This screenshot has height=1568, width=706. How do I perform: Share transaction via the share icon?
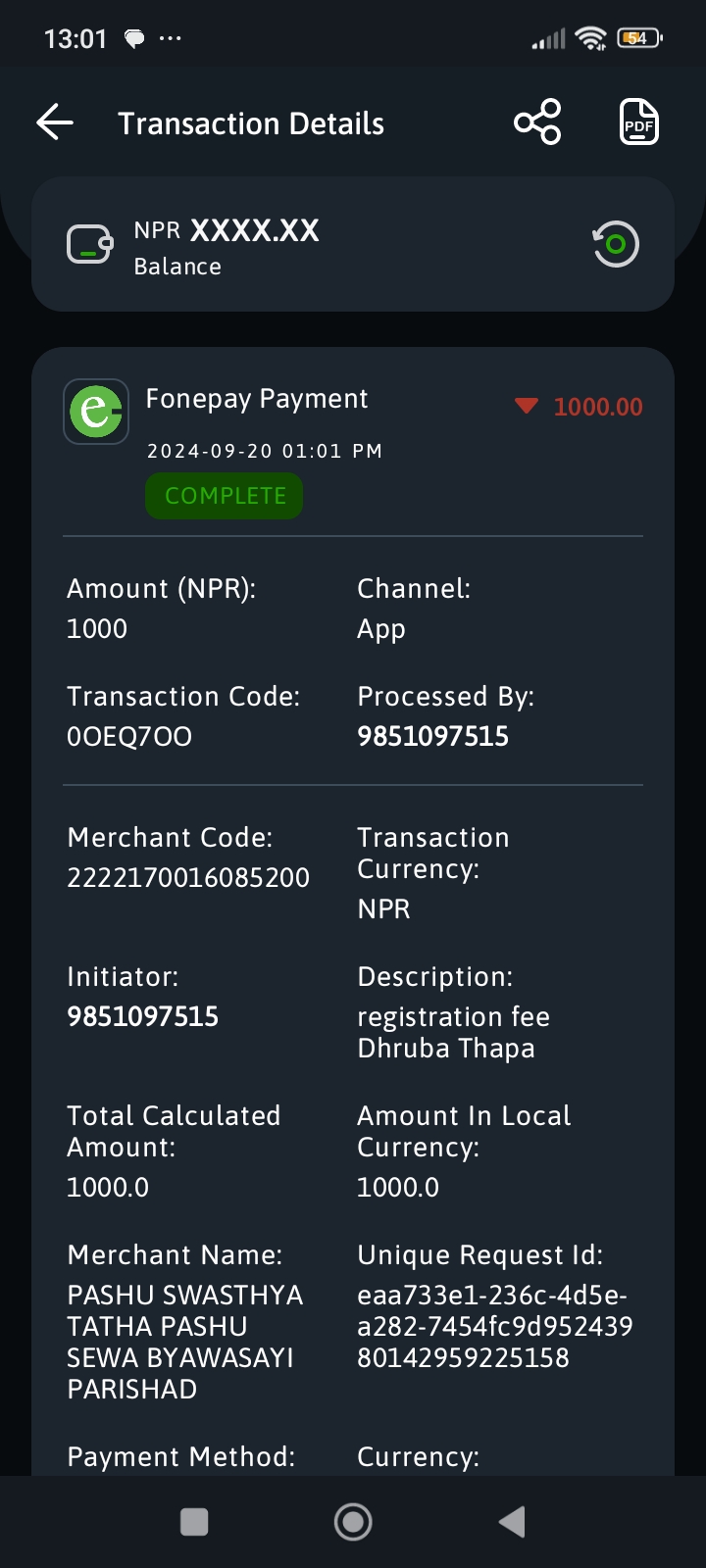click(x=537, y=122)
